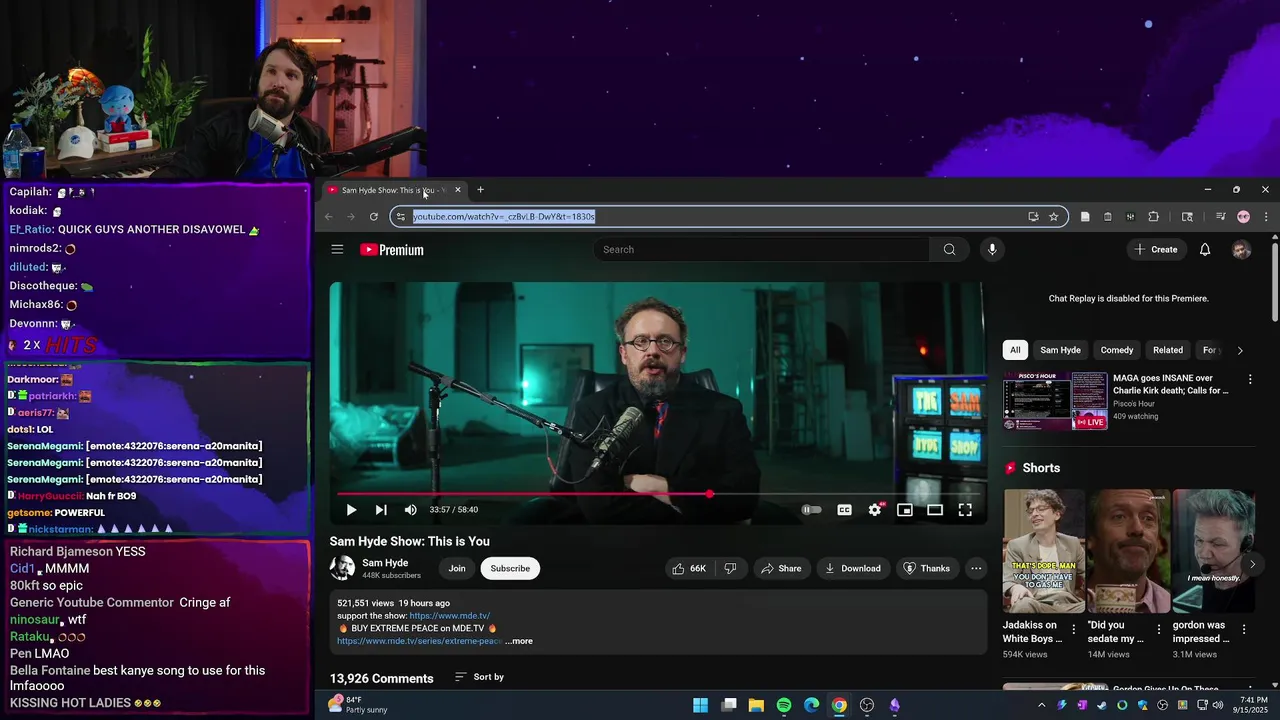Open the Chrome extensions puzzle icon
The width and height of the screenshot is (1280, 720).
(1153, 217)
